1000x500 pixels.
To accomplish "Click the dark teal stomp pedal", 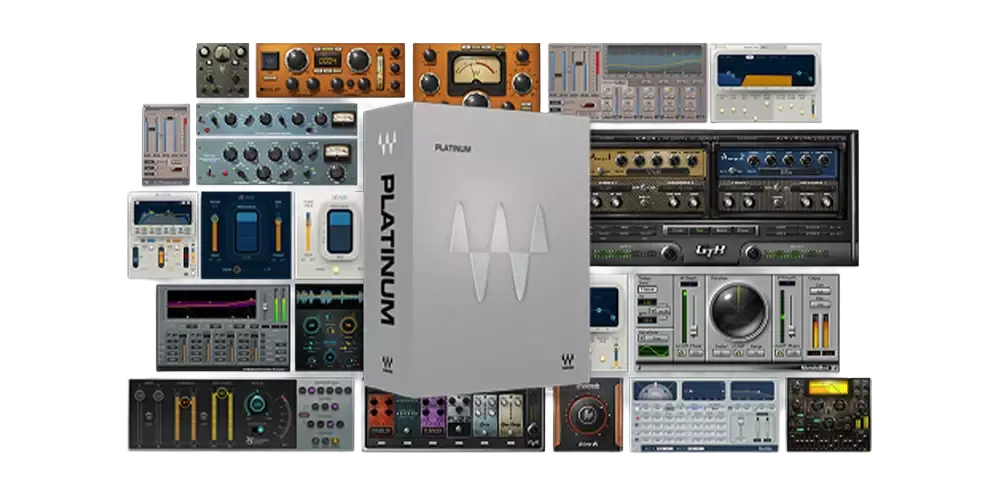I will point(408,416).
